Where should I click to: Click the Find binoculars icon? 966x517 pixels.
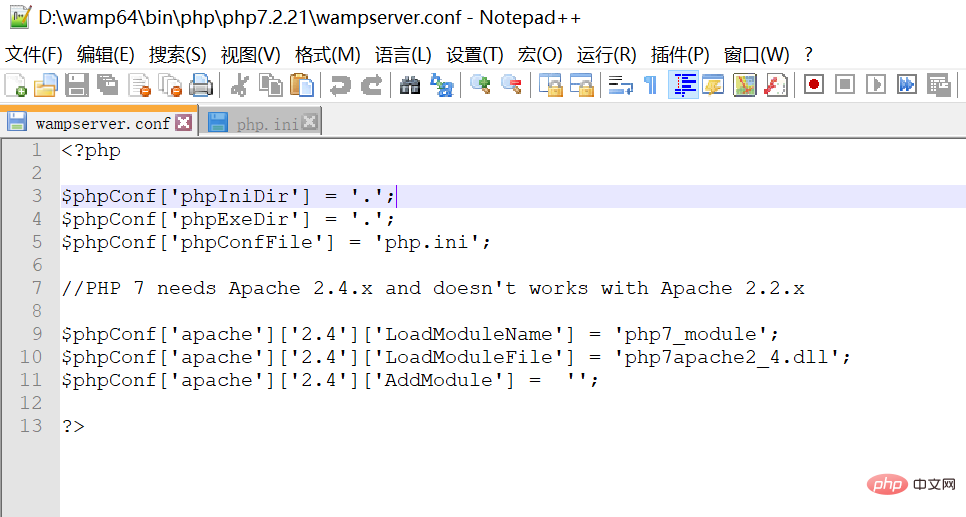(x=410, y=85)
